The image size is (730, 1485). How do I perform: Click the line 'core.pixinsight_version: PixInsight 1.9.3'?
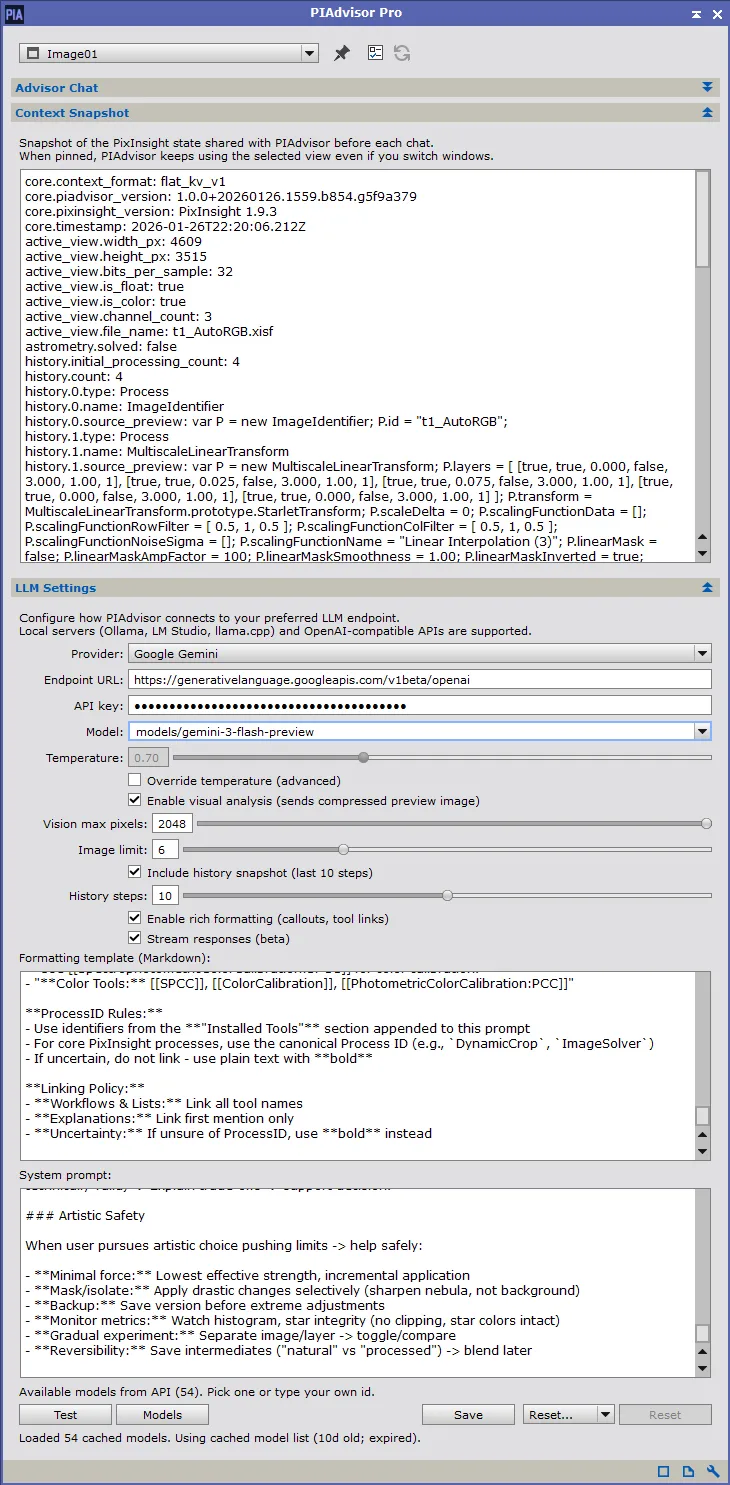(x=151, y=211)
